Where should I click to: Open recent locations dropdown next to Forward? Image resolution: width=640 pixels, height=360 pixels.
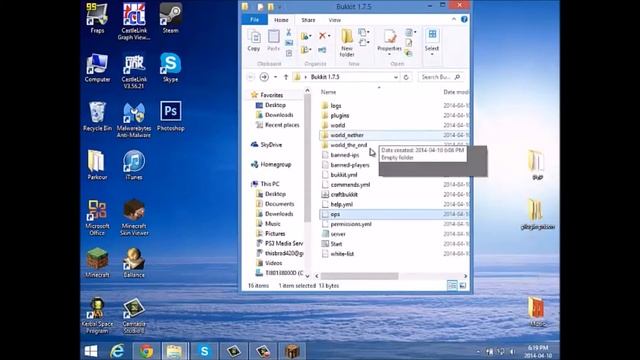[276, 77]
